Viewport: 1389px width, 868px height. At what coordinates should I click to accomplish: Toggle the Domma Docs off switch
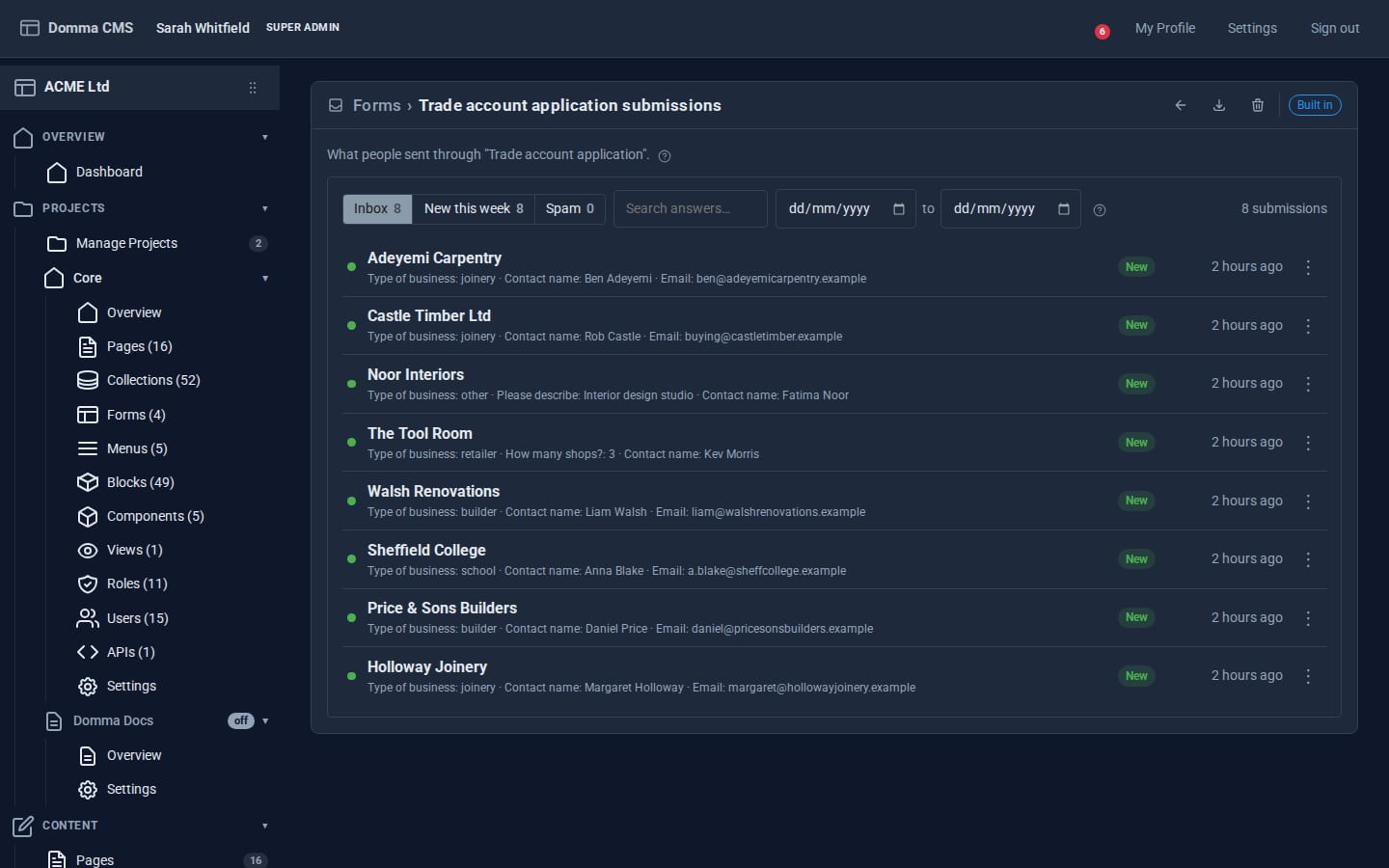[241, 720]
